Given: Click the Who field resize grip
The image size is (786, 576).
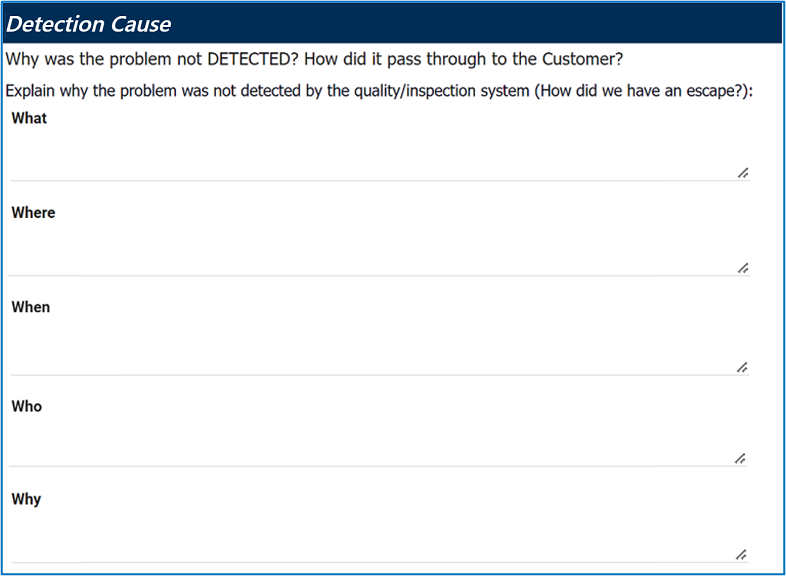Looking at the screenshot, I should coord(740,458).
